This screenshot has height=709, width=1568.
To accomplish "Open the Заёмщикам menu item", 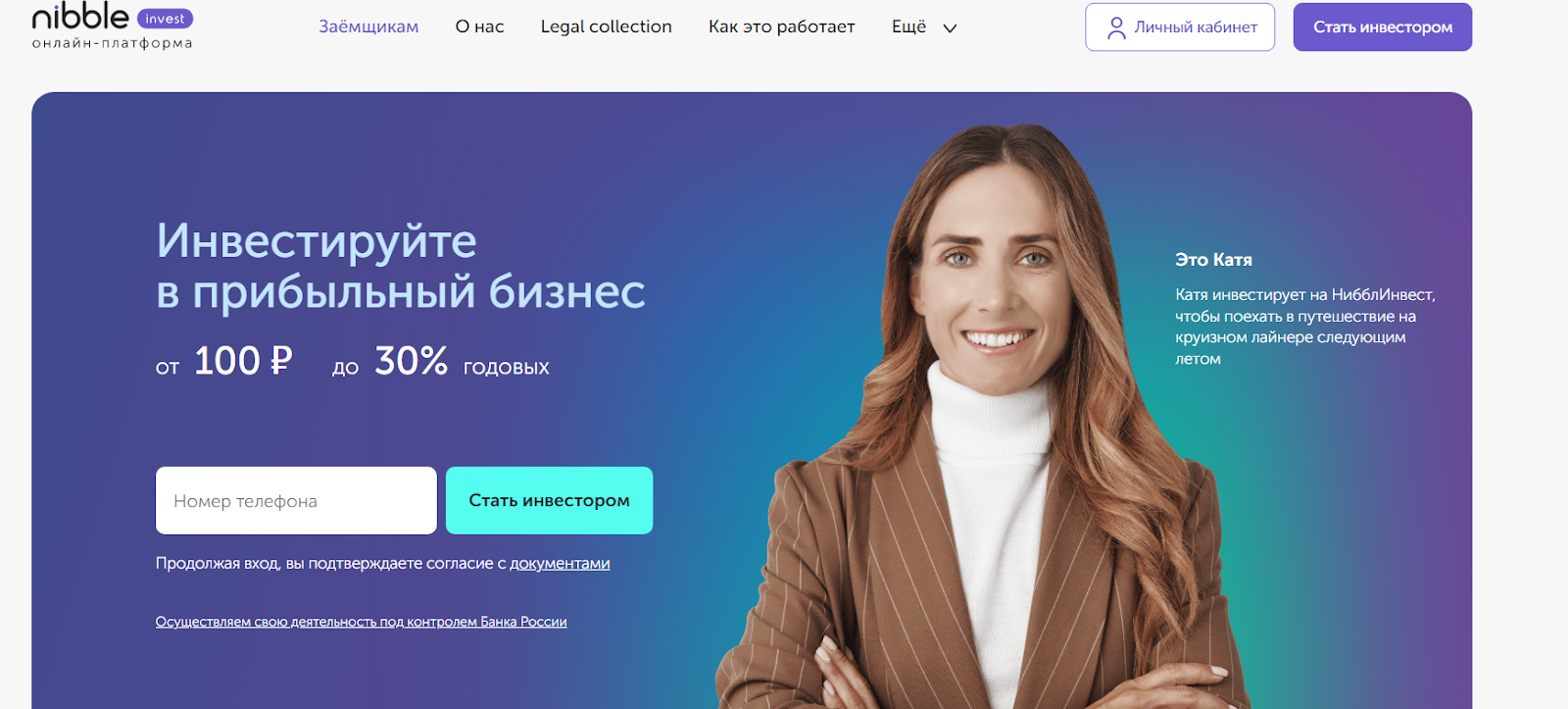I will click(x=368, y=26).
